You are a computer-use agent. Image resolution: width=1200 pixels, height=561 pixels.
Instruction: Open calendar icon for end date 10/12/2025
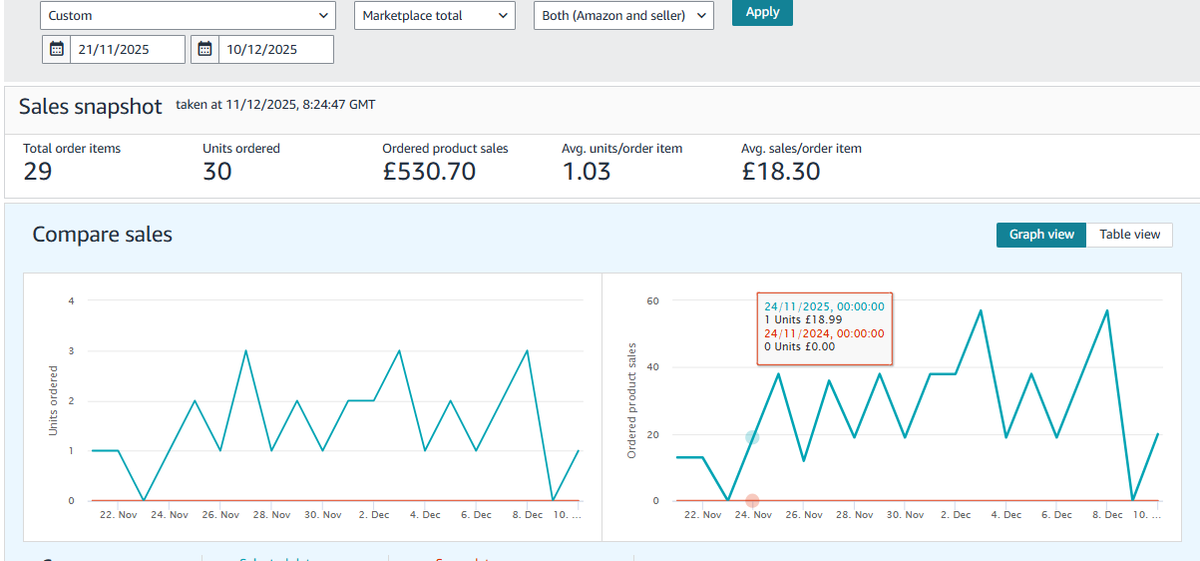tap(205, 49)
